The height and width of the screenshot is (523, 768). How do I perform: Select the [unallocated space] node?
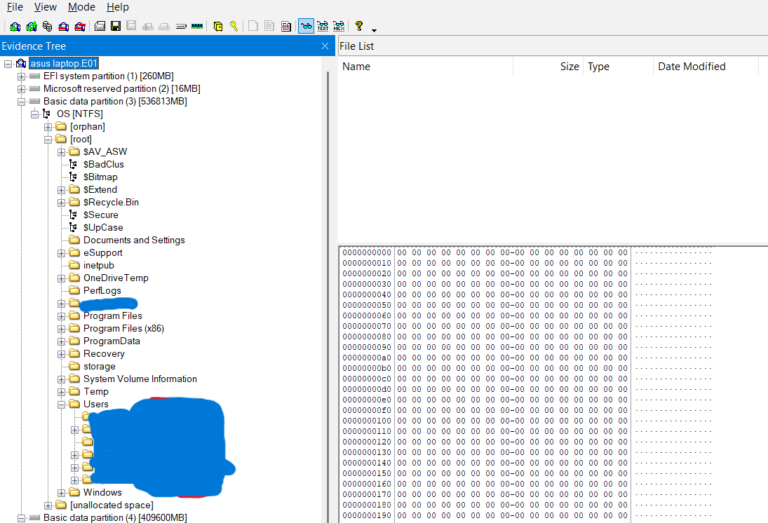(x=112, y=505)
